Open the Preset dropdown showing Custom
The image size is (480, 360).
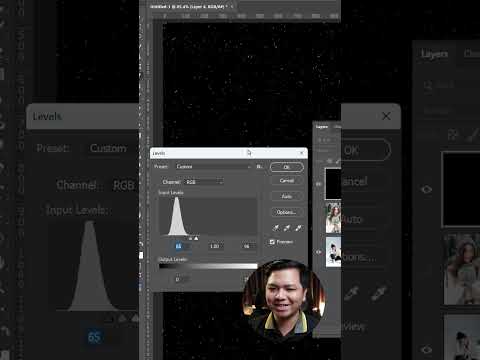coord(214,166)
